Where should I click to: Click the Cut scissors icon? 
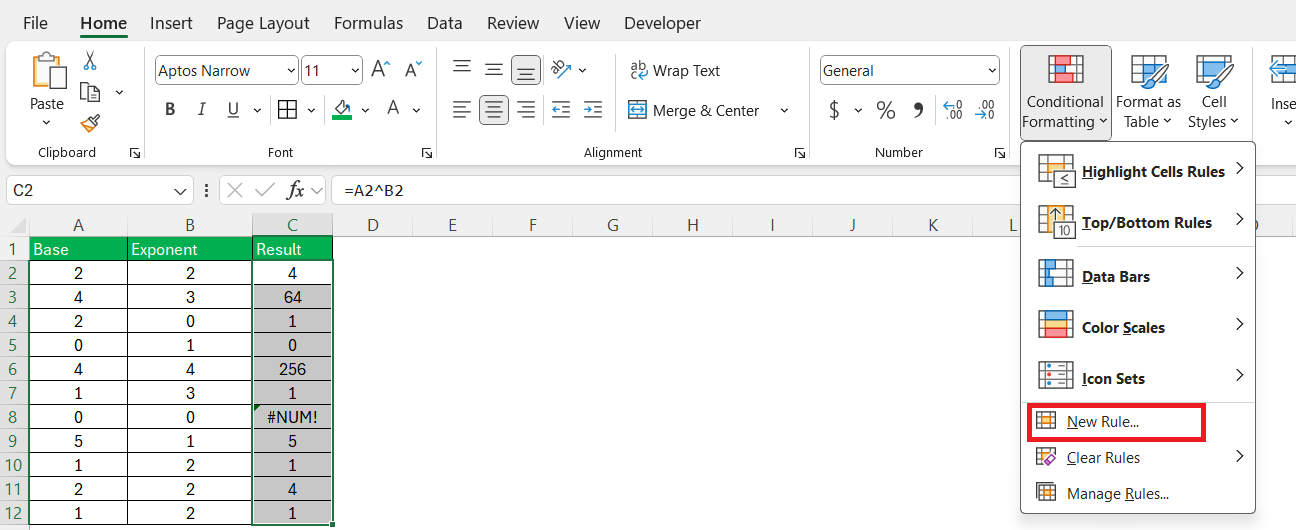pyautogui.click(x=90, y=60)
